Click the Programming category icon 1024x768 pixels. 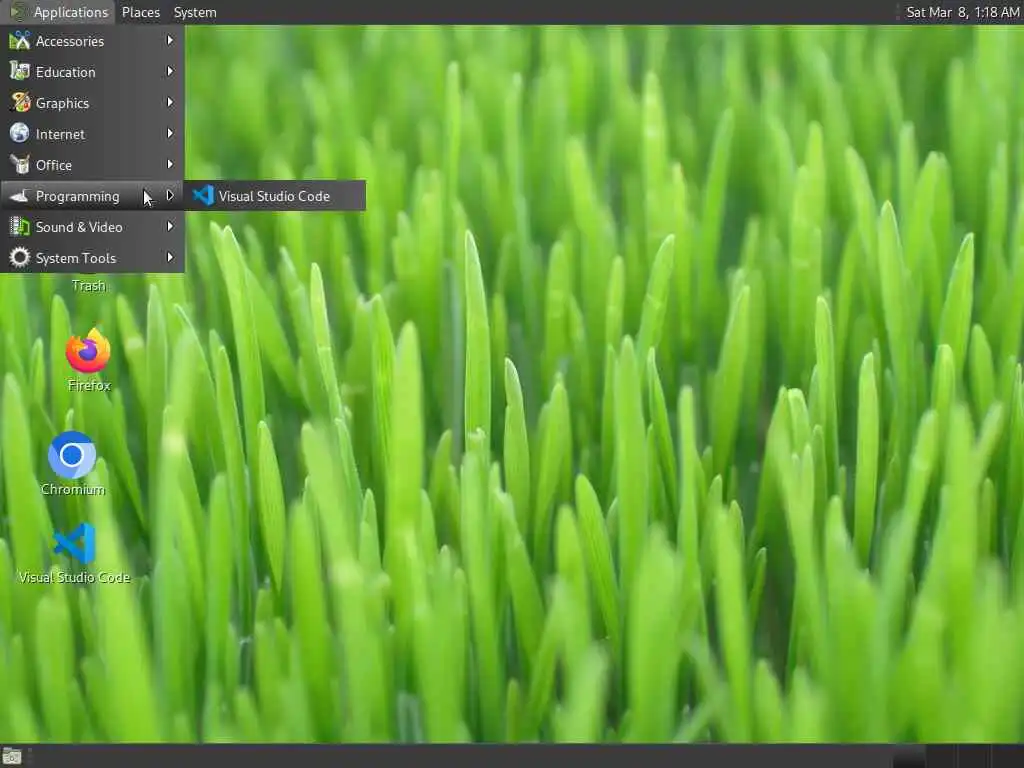point(20,196)
